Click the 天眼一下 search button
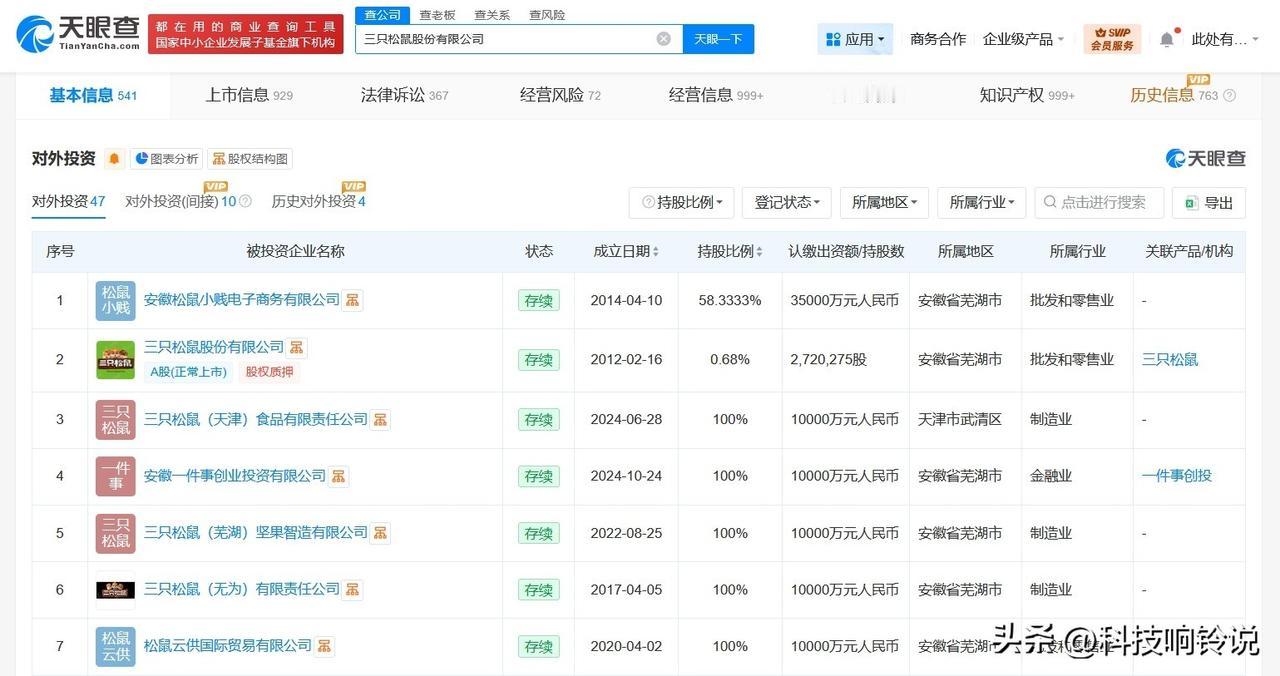The width and height of the screenshot is (1280, 676). tap(717, 38)
